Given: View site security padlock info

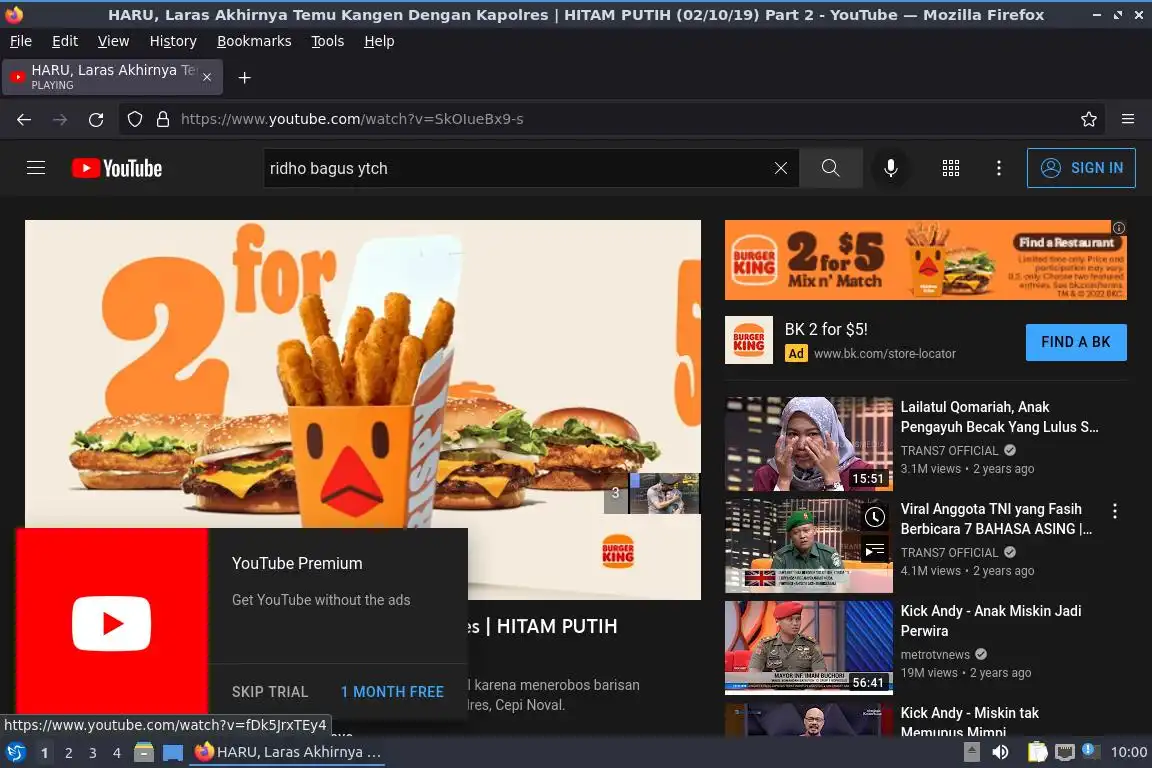Looking at the screenshot, I should pyautogui.click(x=163, y=119).
